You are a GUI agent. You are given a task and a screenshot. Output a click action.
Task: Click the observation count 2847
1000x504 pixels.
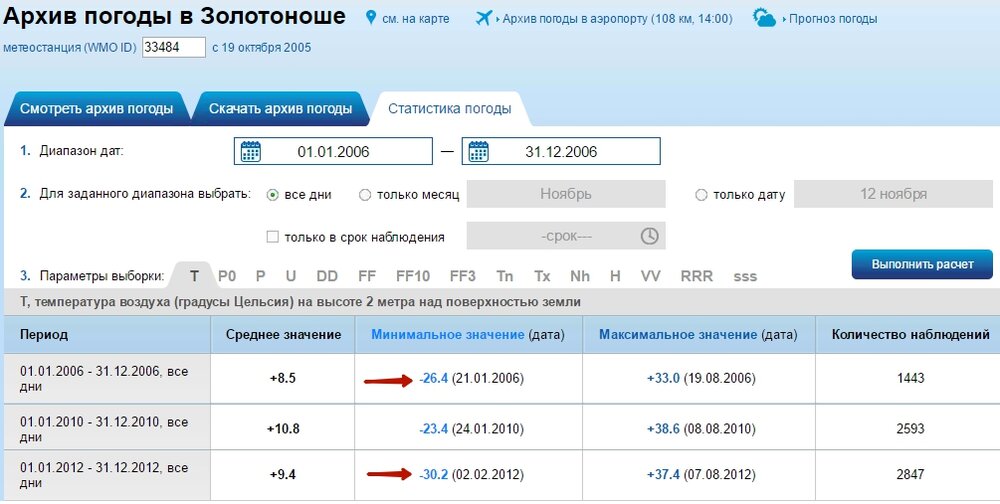point(911,475)
